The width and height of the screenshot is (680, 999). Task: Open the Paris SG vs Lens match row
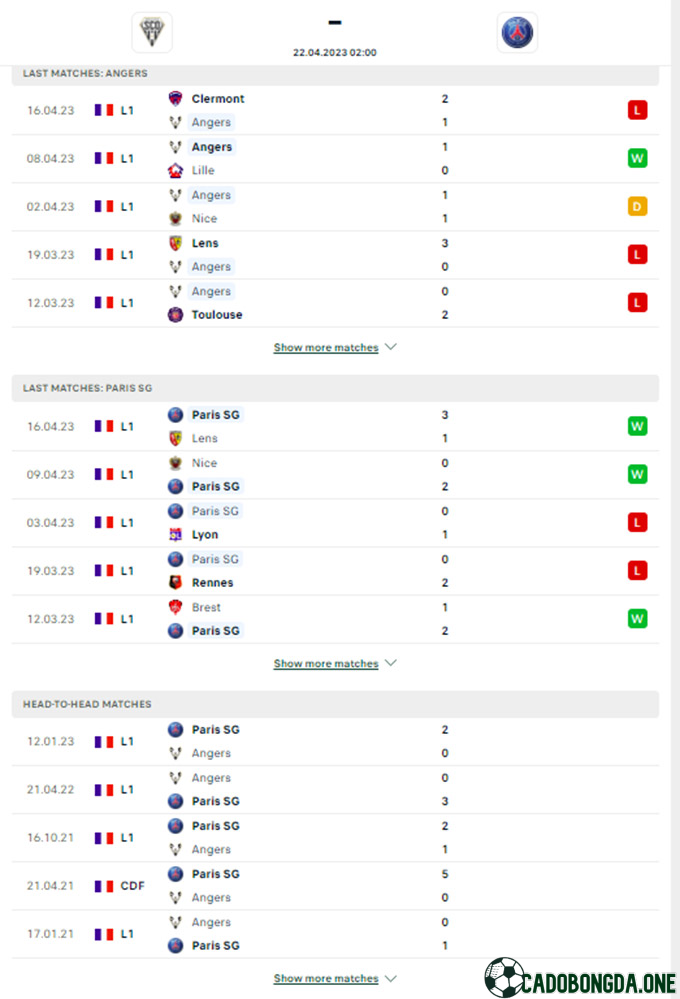[335, 426]
